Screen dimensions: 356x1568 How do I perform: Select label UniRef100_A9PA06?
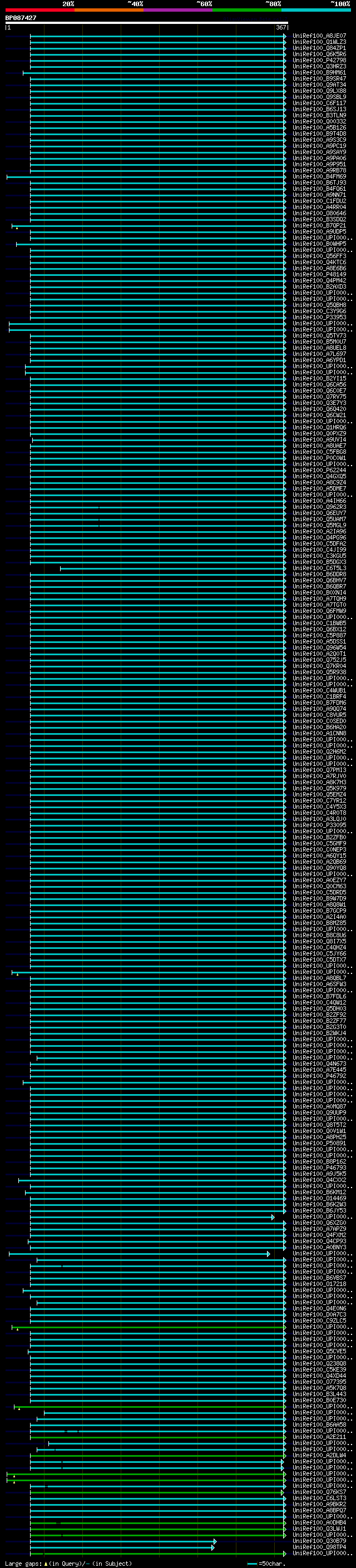(x=319, y=159)
